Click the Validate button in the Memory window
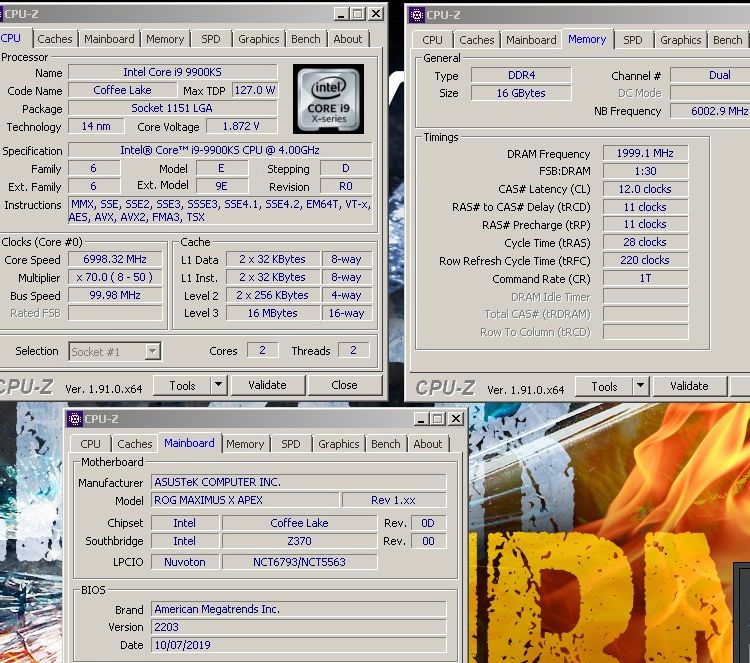 click(689, 386)
